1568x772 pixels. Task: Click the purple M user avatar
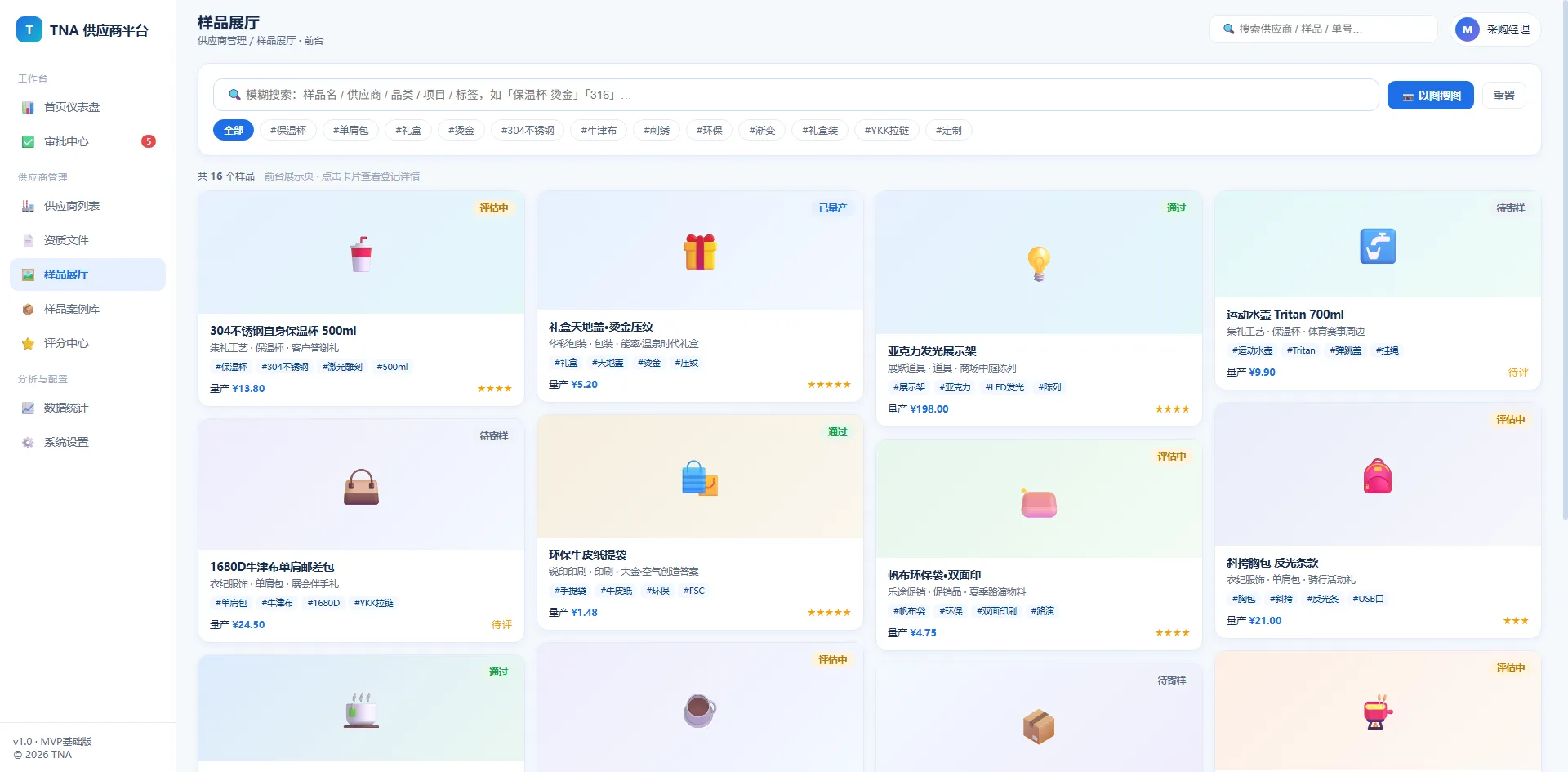coord(1468,29)
